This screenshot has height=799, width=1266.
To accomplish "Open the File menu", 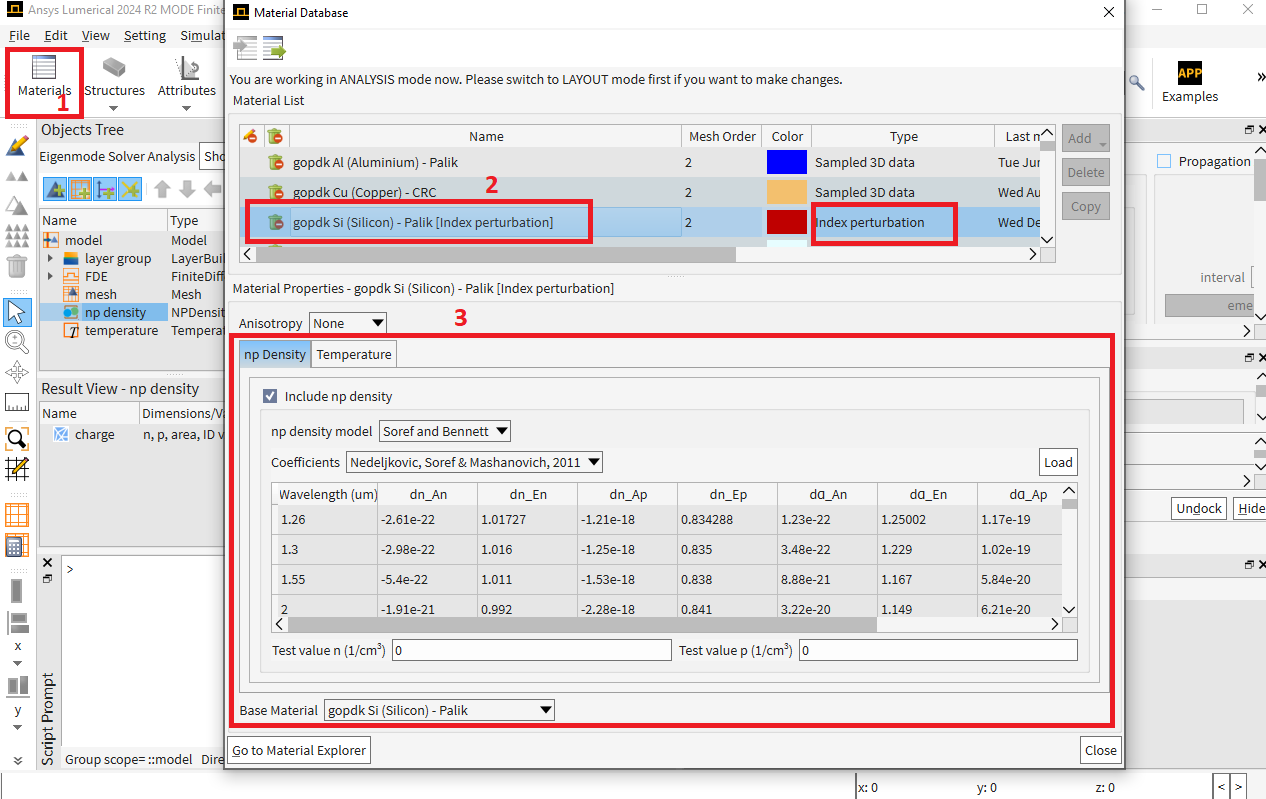I will (19, 35).
